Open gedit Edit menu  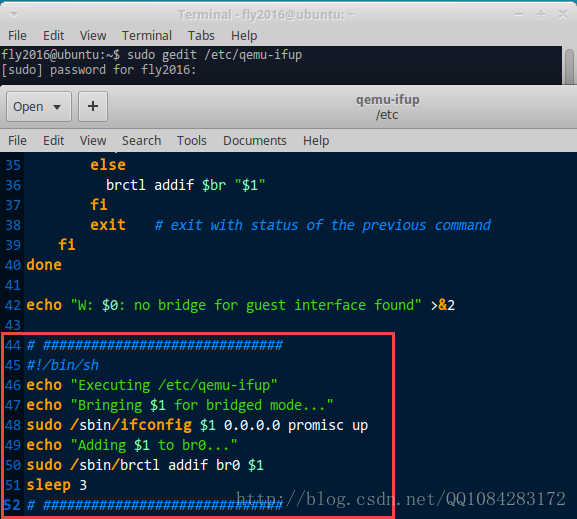point(53,141)
